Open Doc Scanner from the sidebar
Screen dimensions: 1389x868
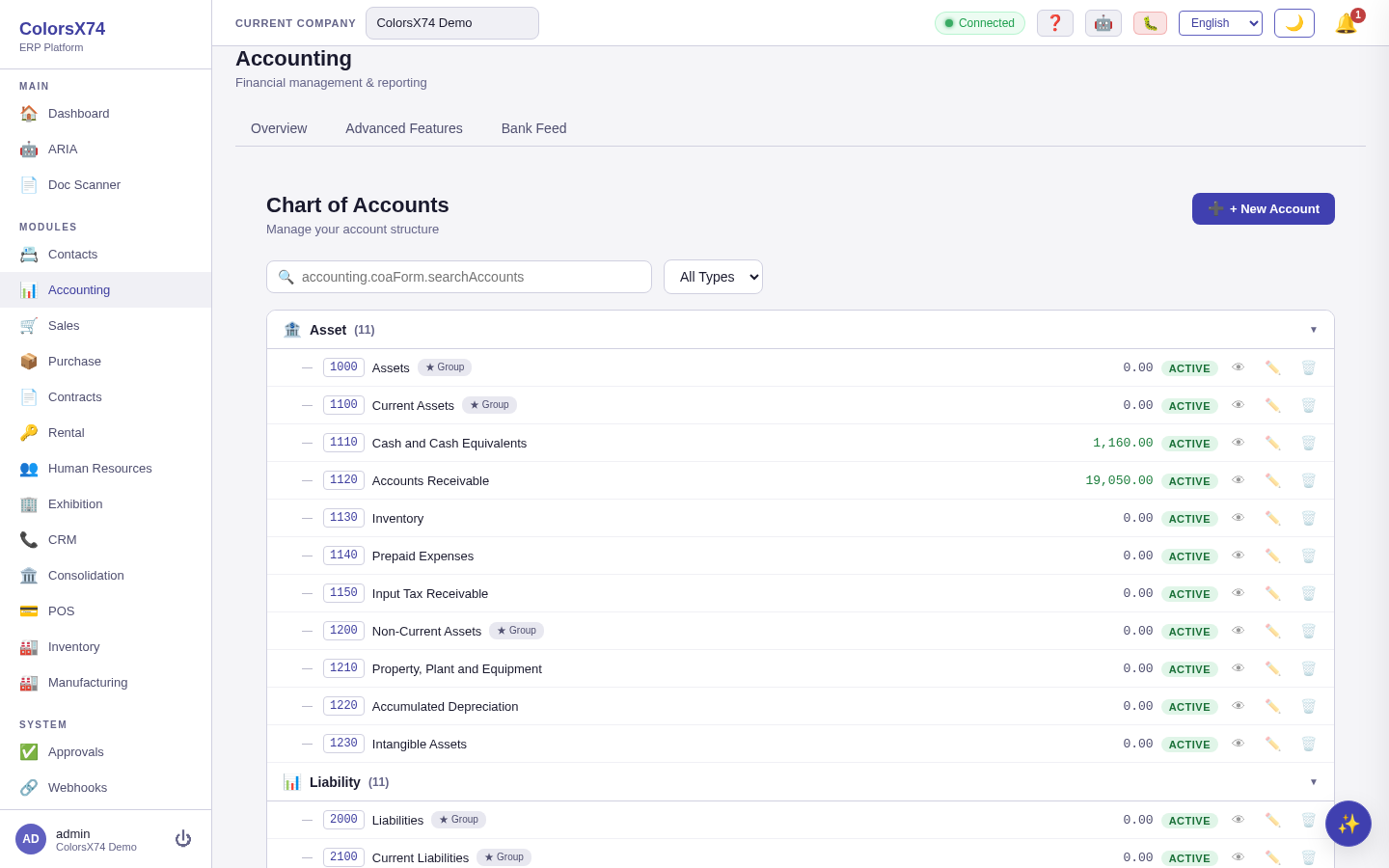[x=106, y=184]
